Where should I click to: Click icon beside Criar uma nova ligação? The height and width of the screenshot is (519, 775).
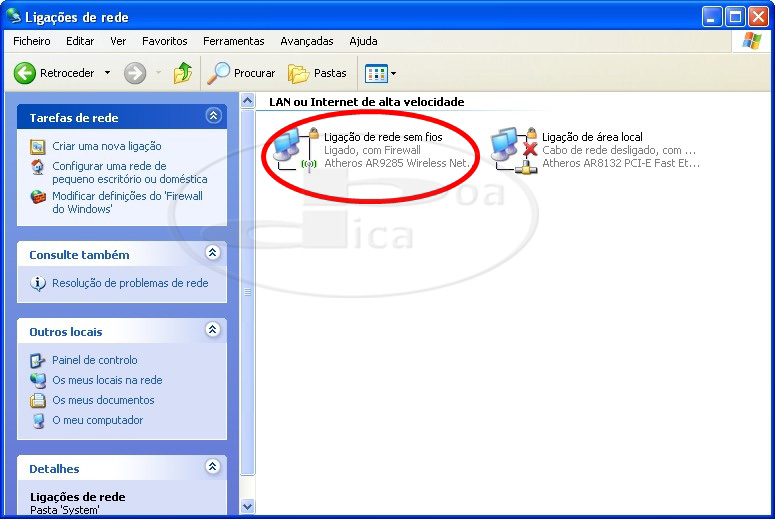[38, 146]
